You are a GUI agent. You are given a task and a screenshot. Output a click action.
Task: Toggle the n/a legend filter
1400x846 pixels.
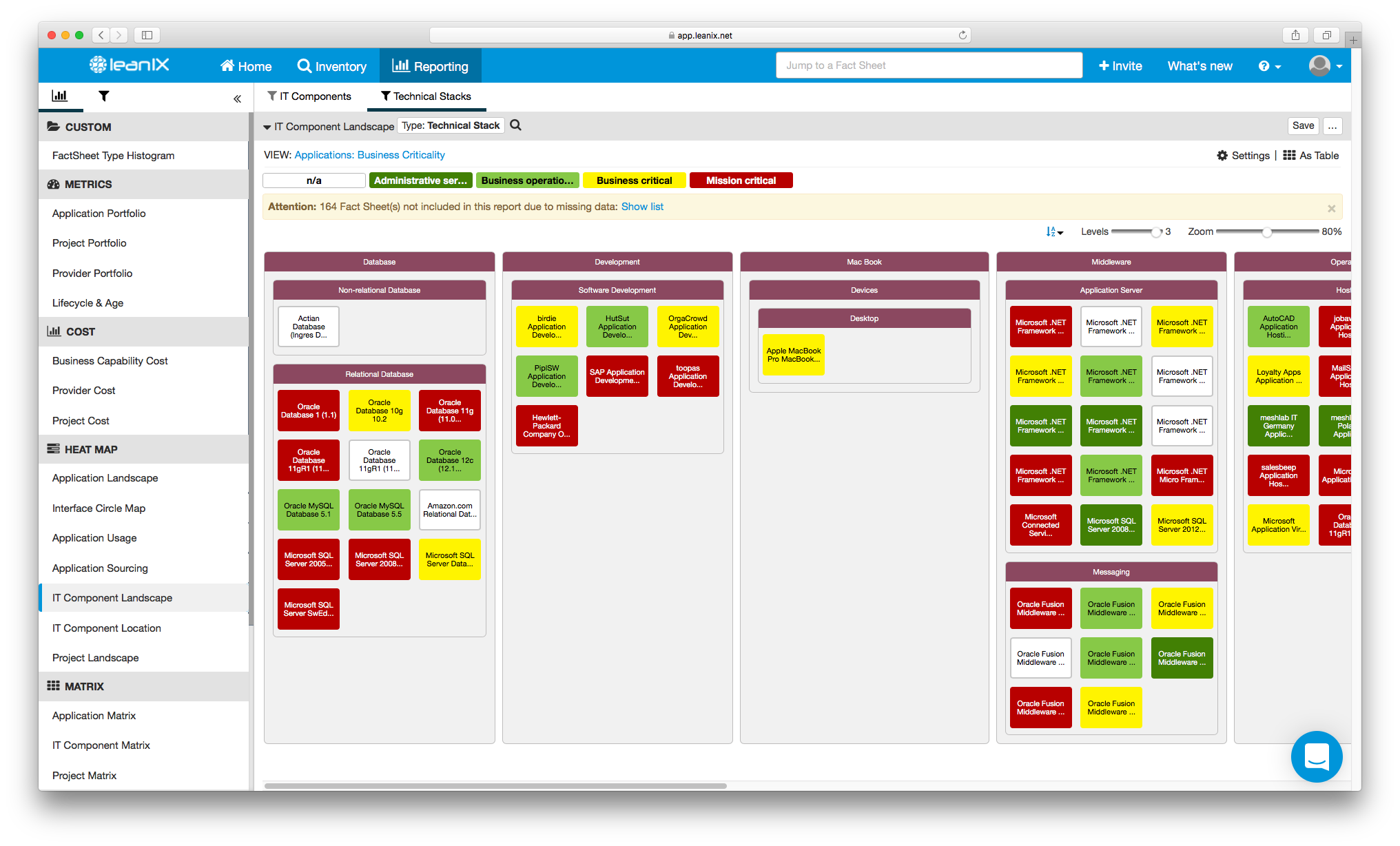tap(314, 180)
